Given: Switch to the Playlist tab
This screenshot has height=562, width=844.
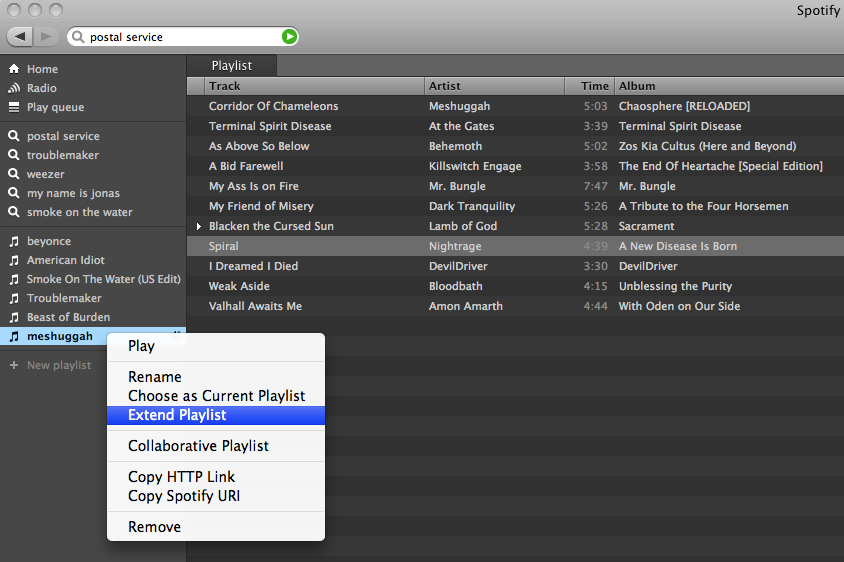Looking at the screenshot, I should [x=231, y=66].
